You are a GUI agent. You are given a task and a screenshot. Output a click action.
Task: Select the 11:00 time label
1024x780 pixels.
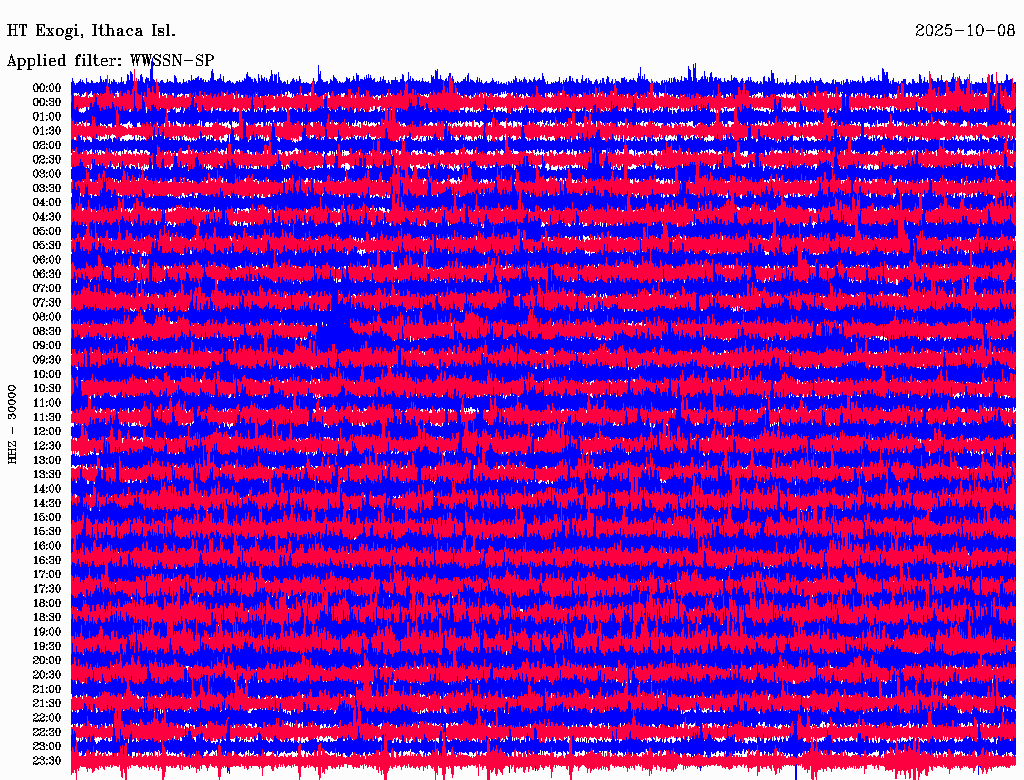point(47,403)
